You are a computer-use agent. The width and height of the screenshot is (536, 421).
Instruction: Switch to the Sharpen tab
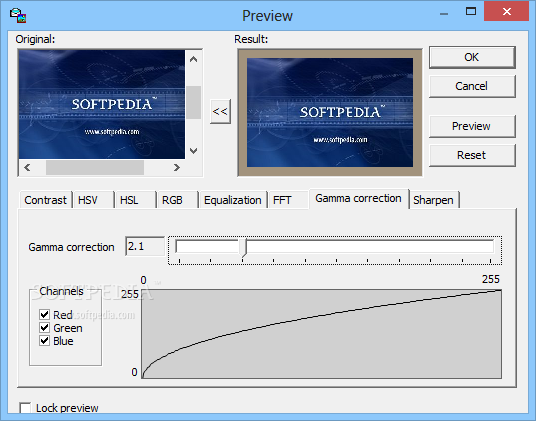[x=433, y=200]
